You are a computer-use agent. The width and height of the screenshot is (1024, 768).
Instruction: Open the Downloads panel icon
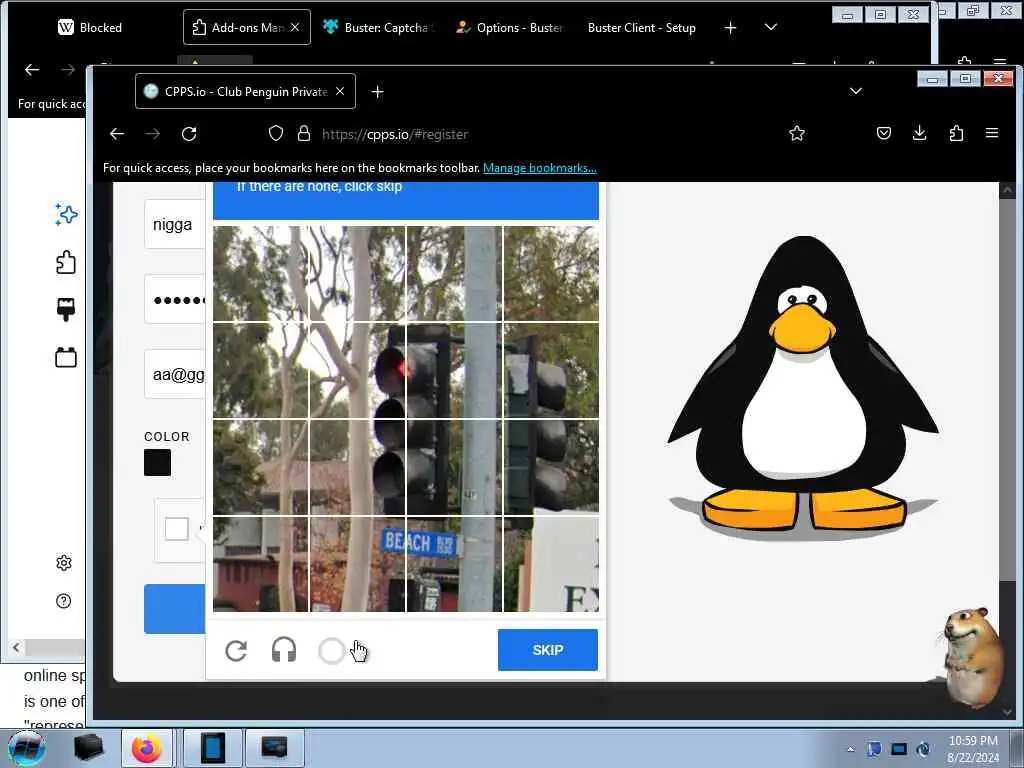tap(920, 134)
